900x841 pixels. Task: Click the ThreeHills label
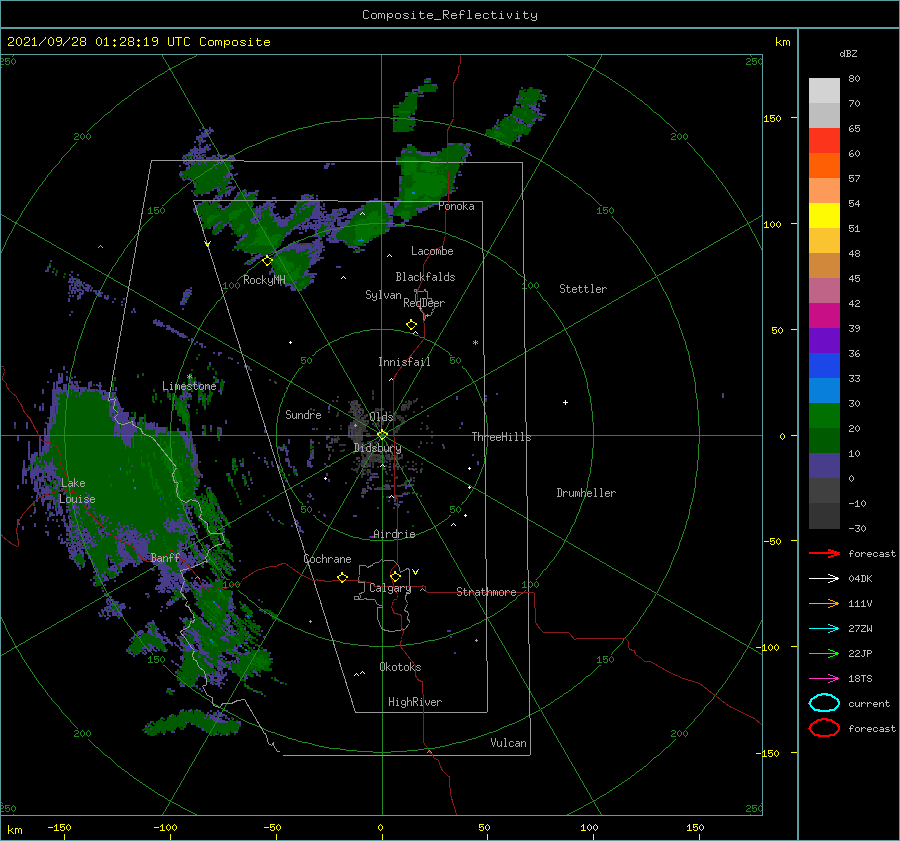click(x=502, y=437)
